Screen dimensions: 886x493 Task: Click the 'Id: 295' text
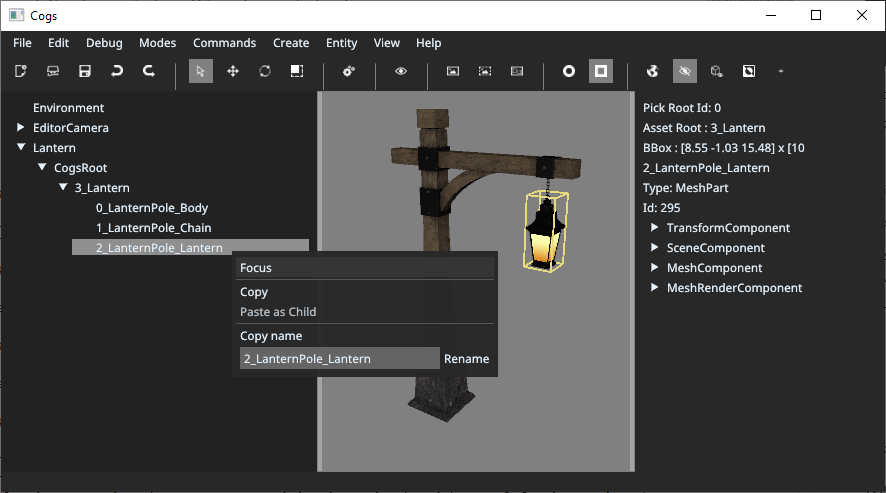point(661,207)
